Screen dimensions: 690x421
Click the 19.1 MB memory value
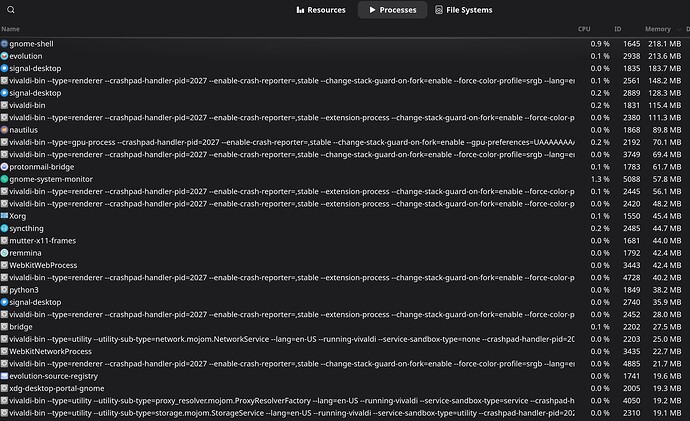point(667,413)
